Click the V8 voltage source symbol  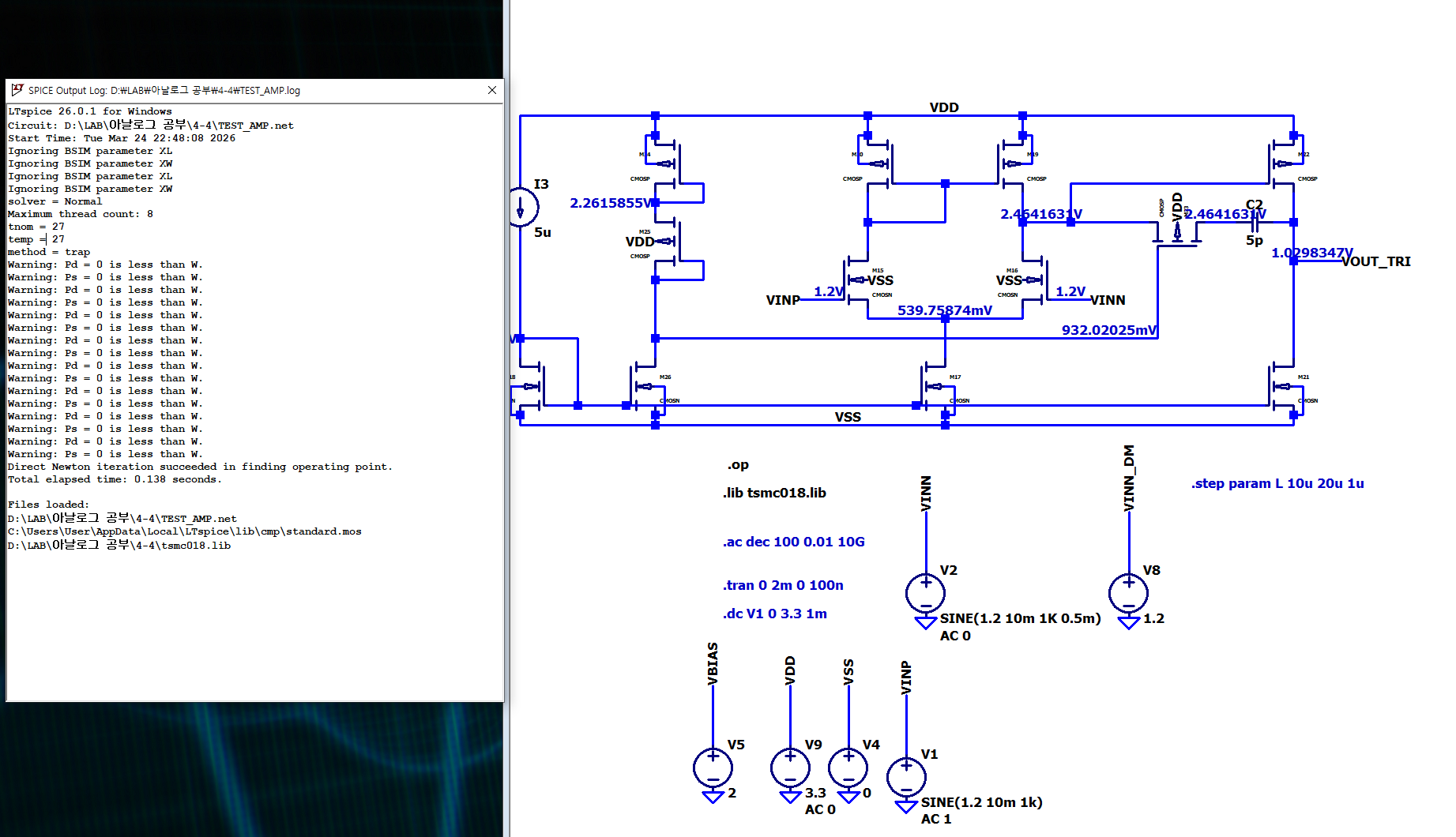[x=1129, y=594]
